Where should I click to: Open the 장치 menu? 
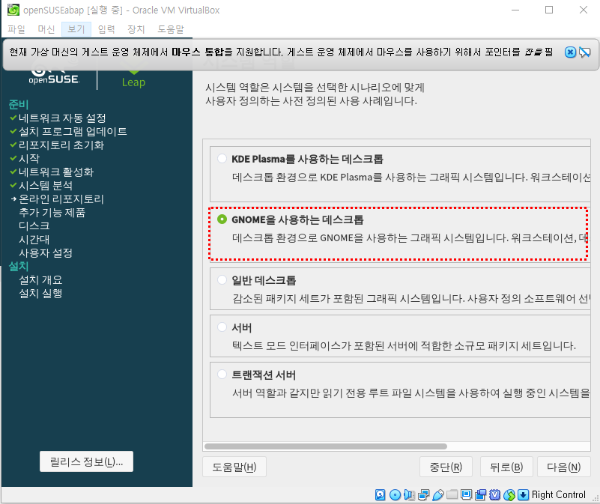[136, 29]
